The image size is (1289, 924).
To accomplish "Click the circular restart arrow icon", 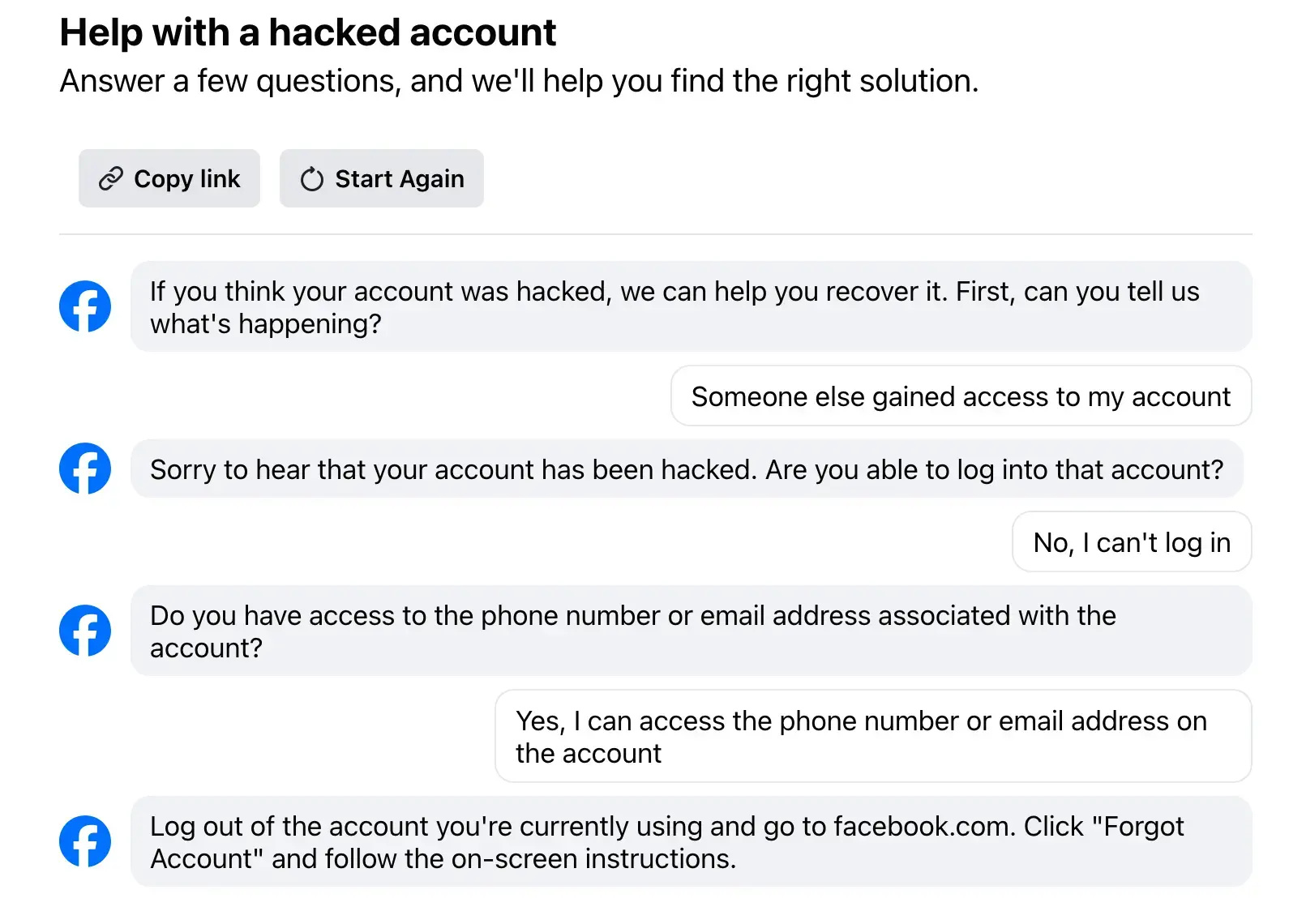I will (311, 179).
